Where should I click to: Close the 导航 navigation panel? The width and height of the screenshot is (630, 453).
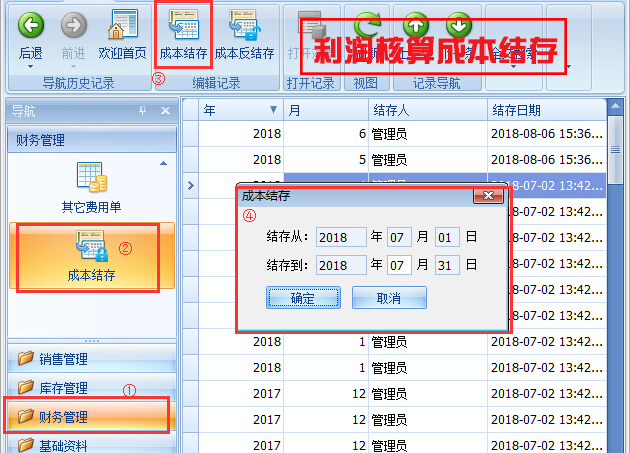(165, 110)
